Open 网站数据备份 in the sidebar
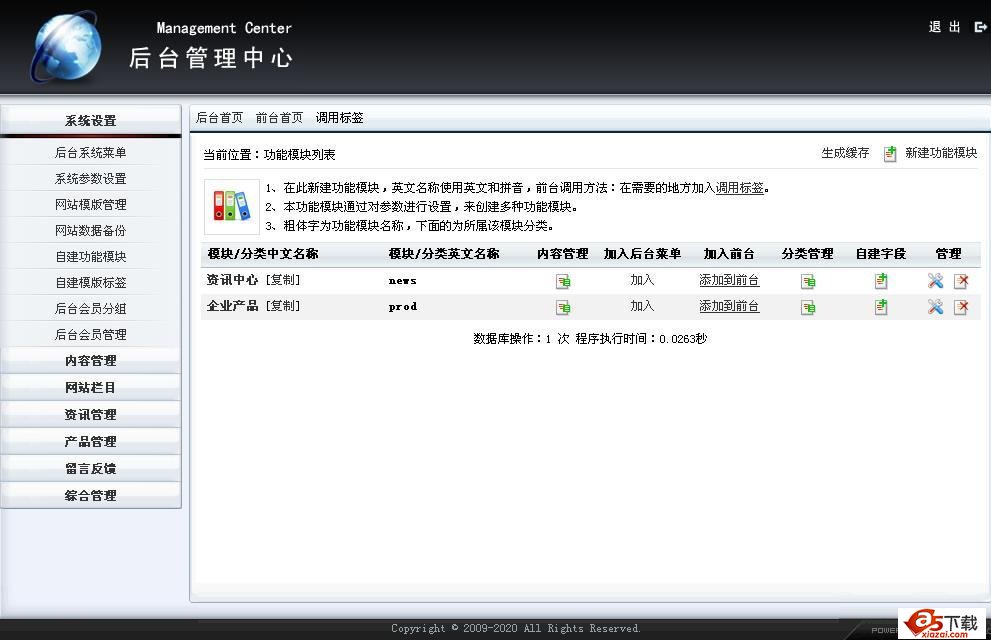991x644 pixels. point(90,231)
